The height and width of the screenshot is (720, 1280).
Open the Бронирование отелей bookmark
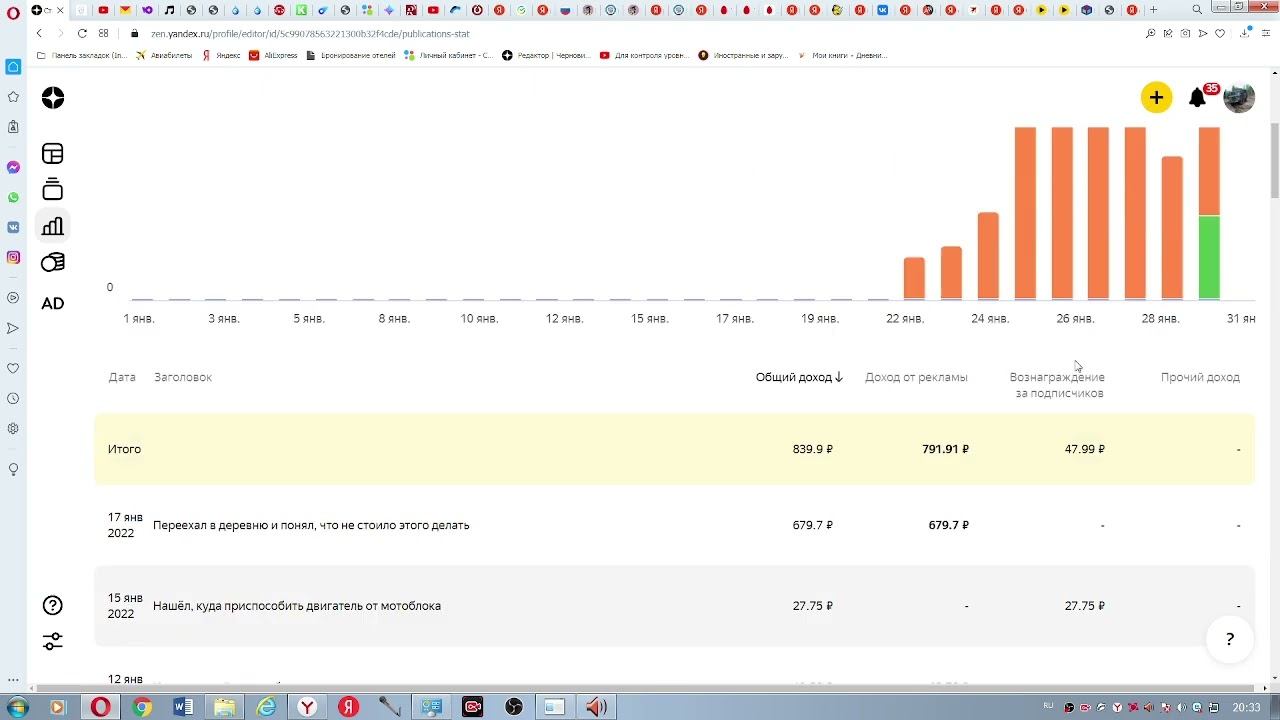tap(351, 55)
